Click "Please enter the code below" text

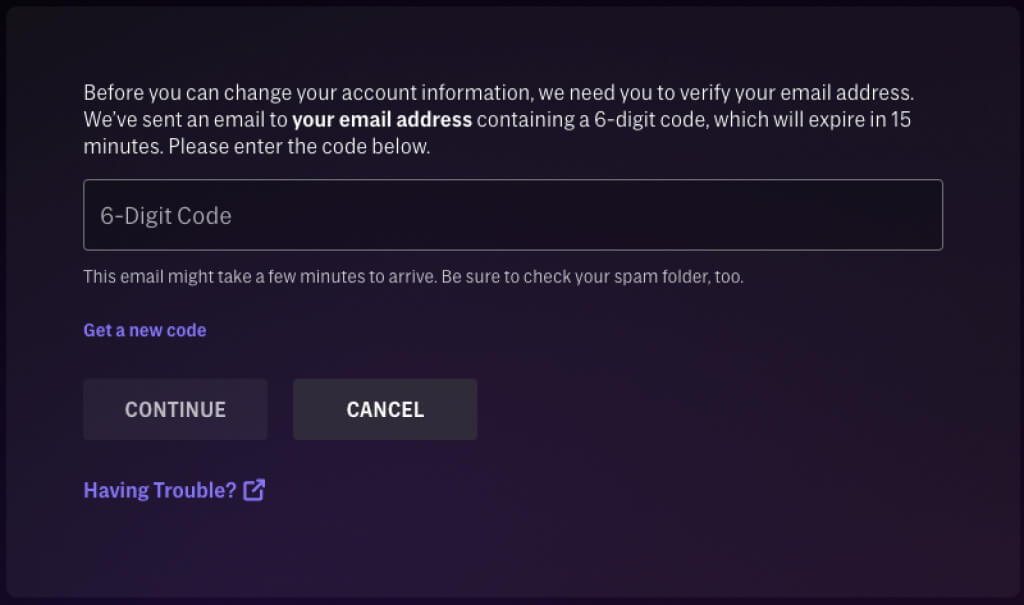300,147
